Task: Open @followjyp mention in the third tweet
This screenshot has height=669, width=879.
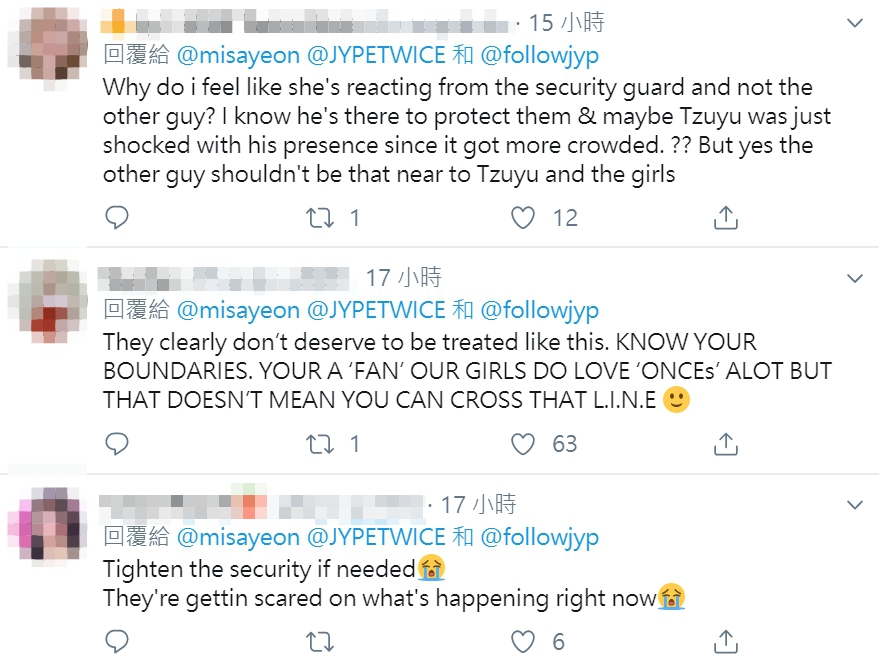Action: [x=539, y=537]
